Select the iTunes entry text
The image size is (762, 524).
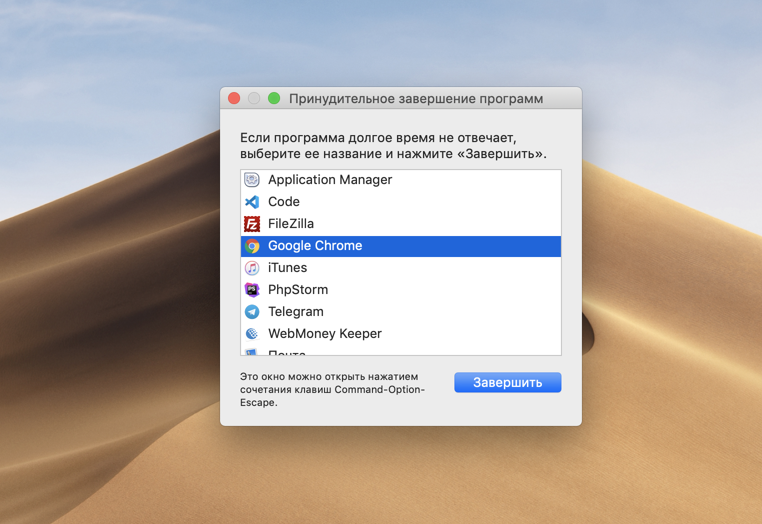click(x=287, y=268)
